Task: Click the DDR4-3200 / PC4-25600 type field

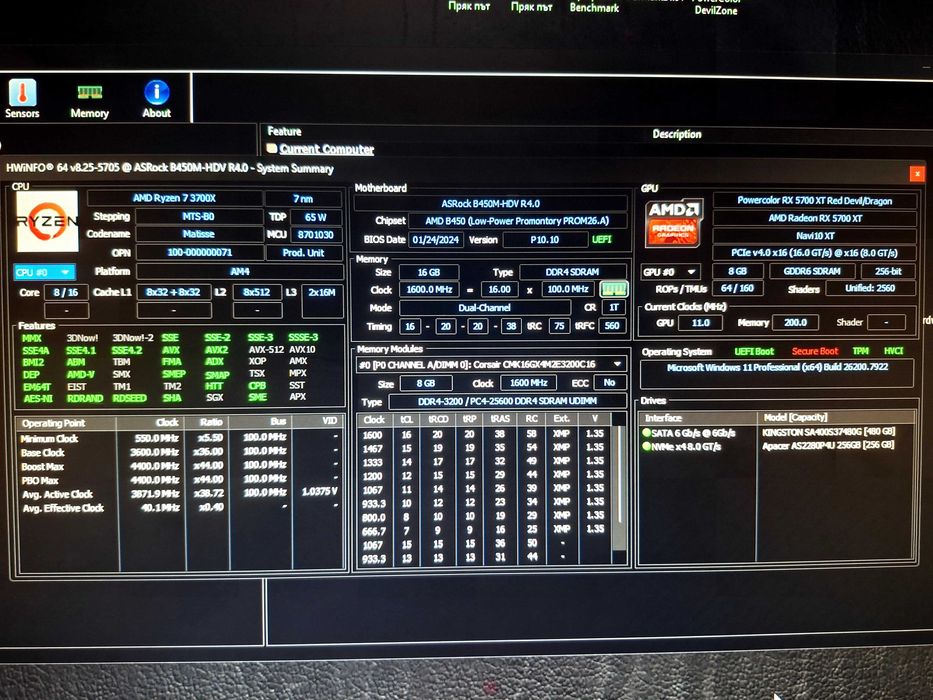Action: (507, 401)
